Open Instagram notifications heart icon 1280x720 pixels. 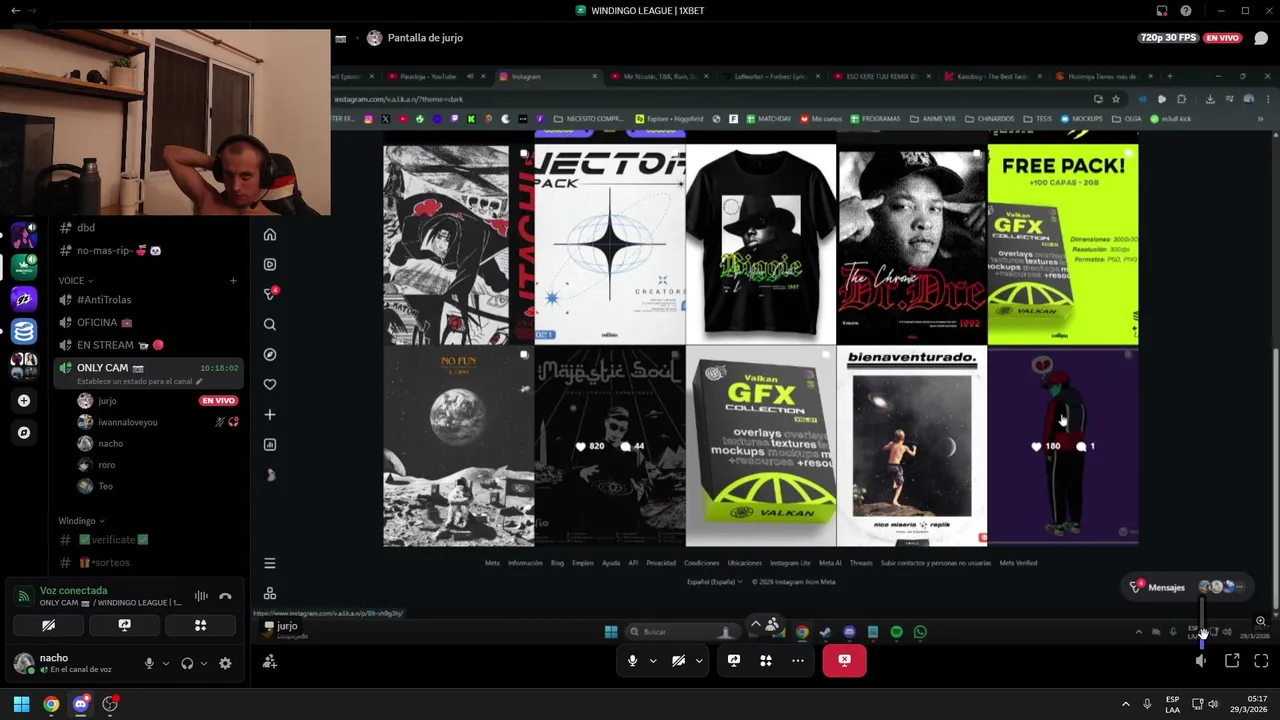269,385
